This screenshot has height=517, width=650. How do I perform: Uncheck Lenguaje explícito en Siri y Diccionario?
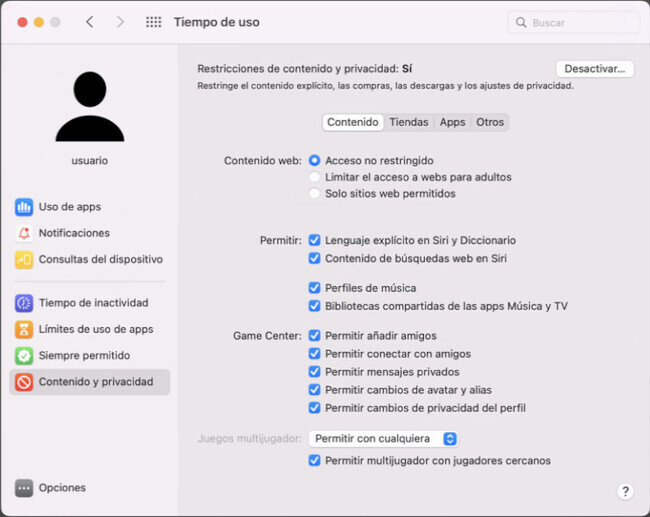pos(314,241)
